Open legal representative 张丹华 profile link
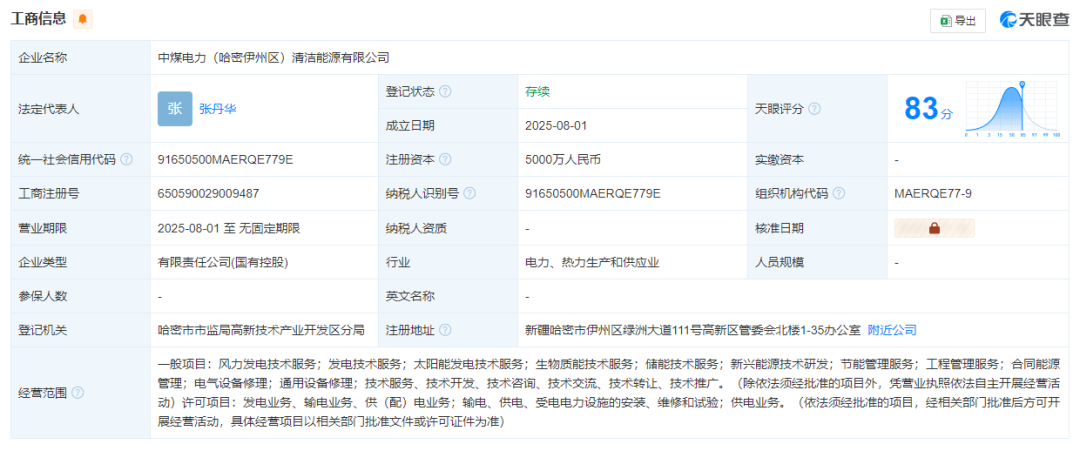Image resolution: width=1080 pixels, height=451 pixels. [217, 108]
